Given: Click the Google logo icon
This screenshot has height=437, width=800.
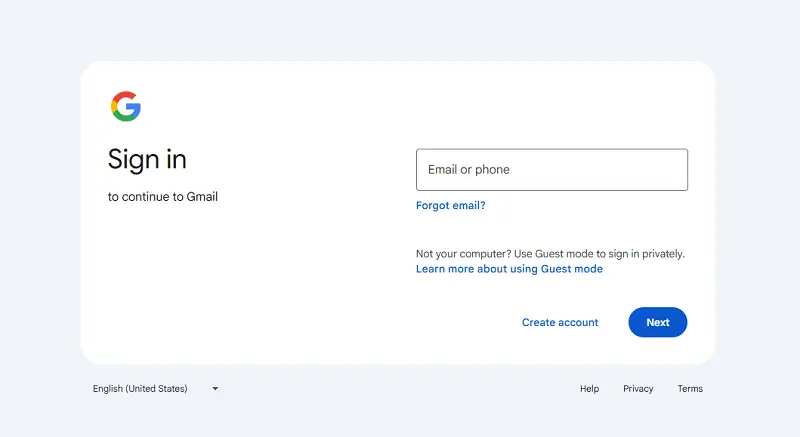Looking at the screenshot, I should (126, 106).
